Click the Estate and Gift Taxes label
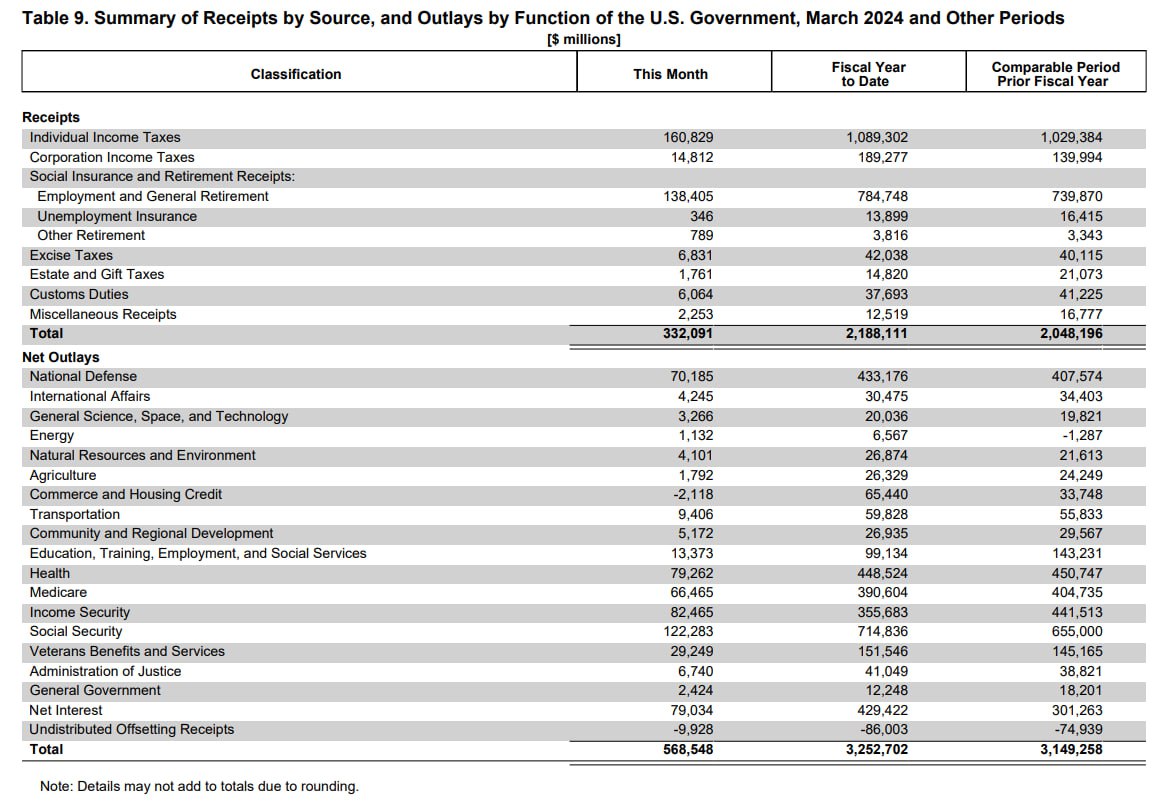Screen dimensions: 1169x805 click(97, 274)
